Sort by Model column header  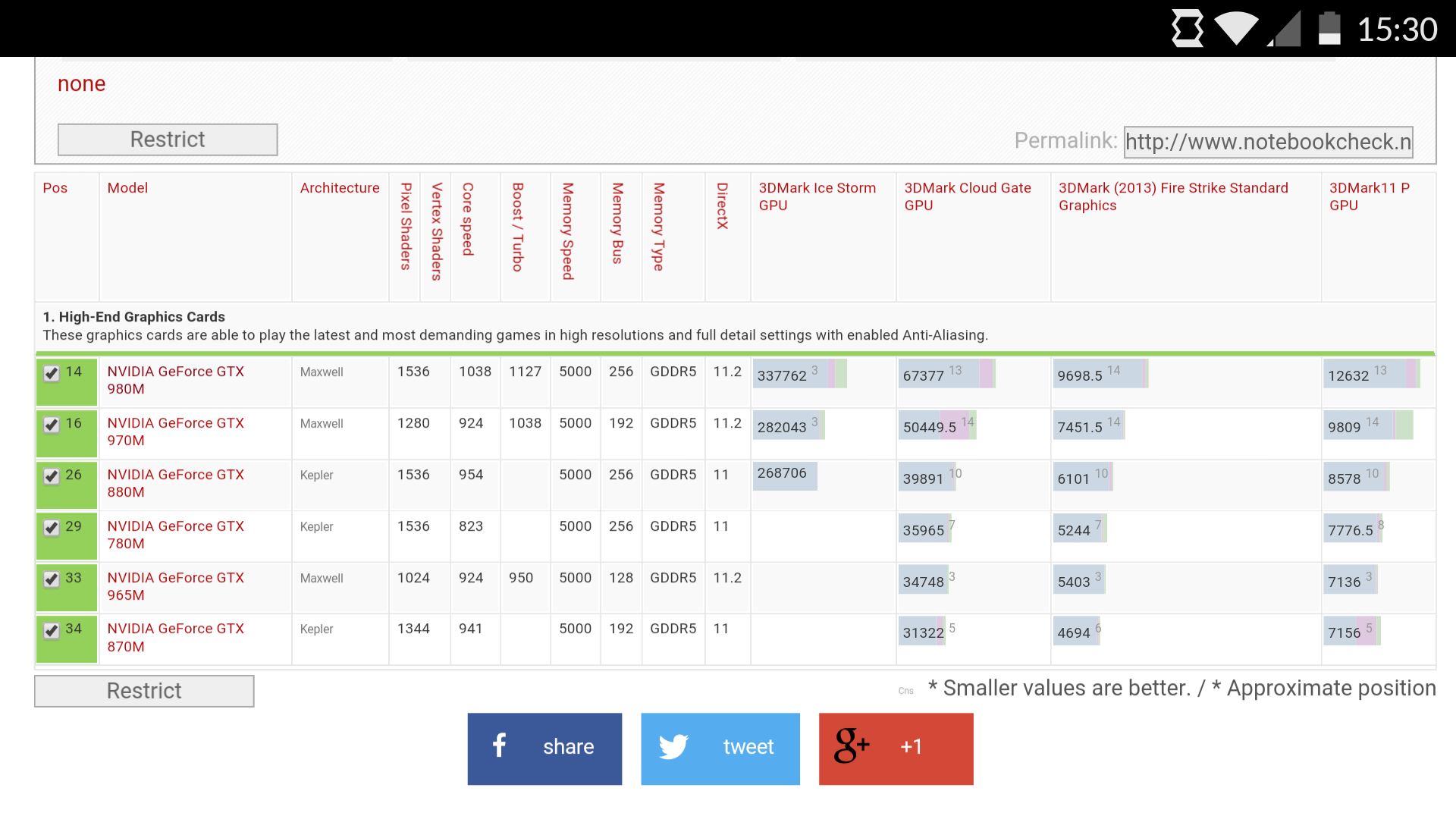(127, 188)
